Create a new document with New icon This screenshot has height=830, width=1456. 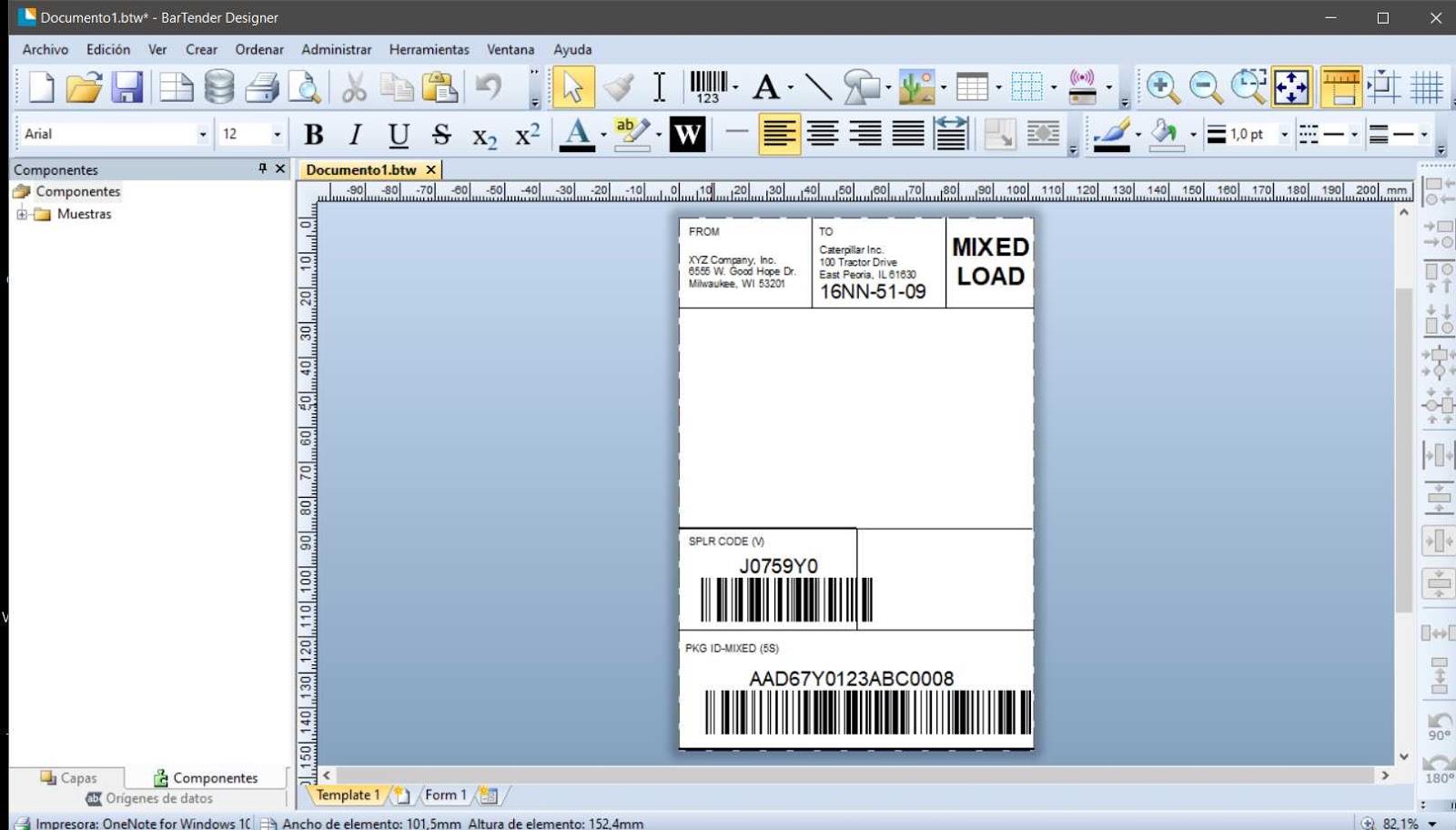coord(41,87)
